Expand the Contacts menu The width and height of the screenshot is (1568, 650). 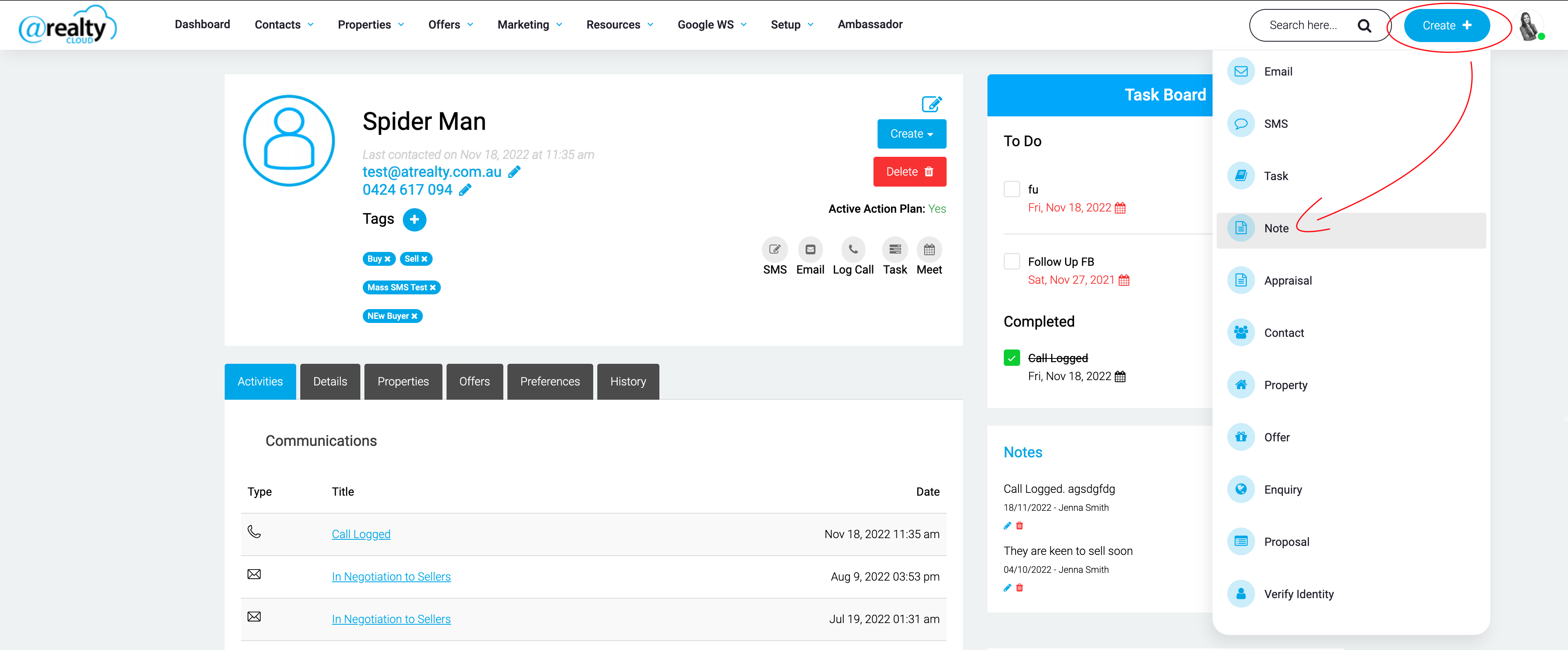coord(284,25)
